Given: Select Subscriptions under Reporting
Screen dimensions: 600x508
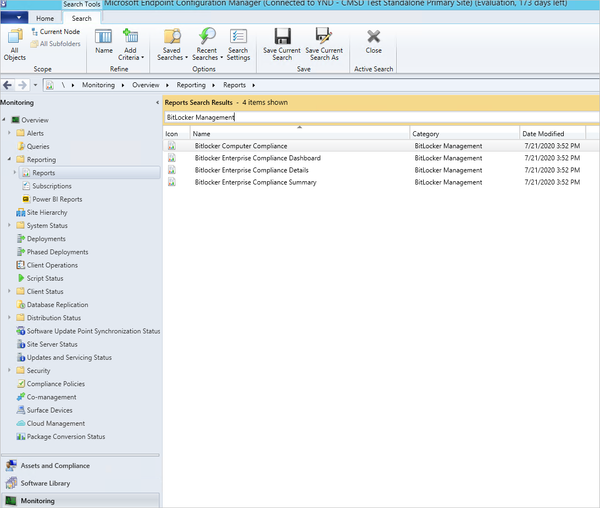Looking at the screenshot, I should [x=47, y=186].
